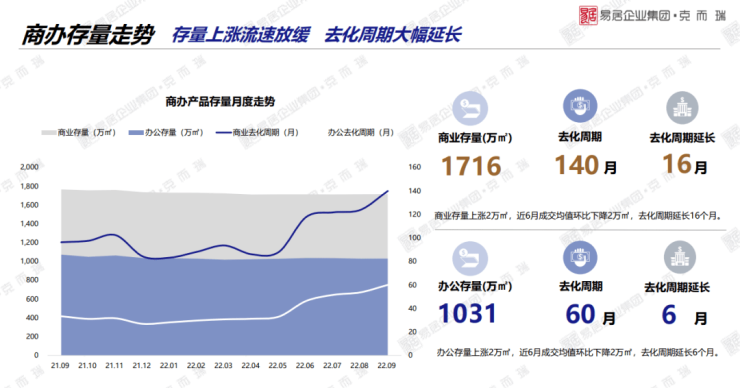Toggle the 商业去化周期 line legend entry
Screen dimensions: 740x388
257,133
